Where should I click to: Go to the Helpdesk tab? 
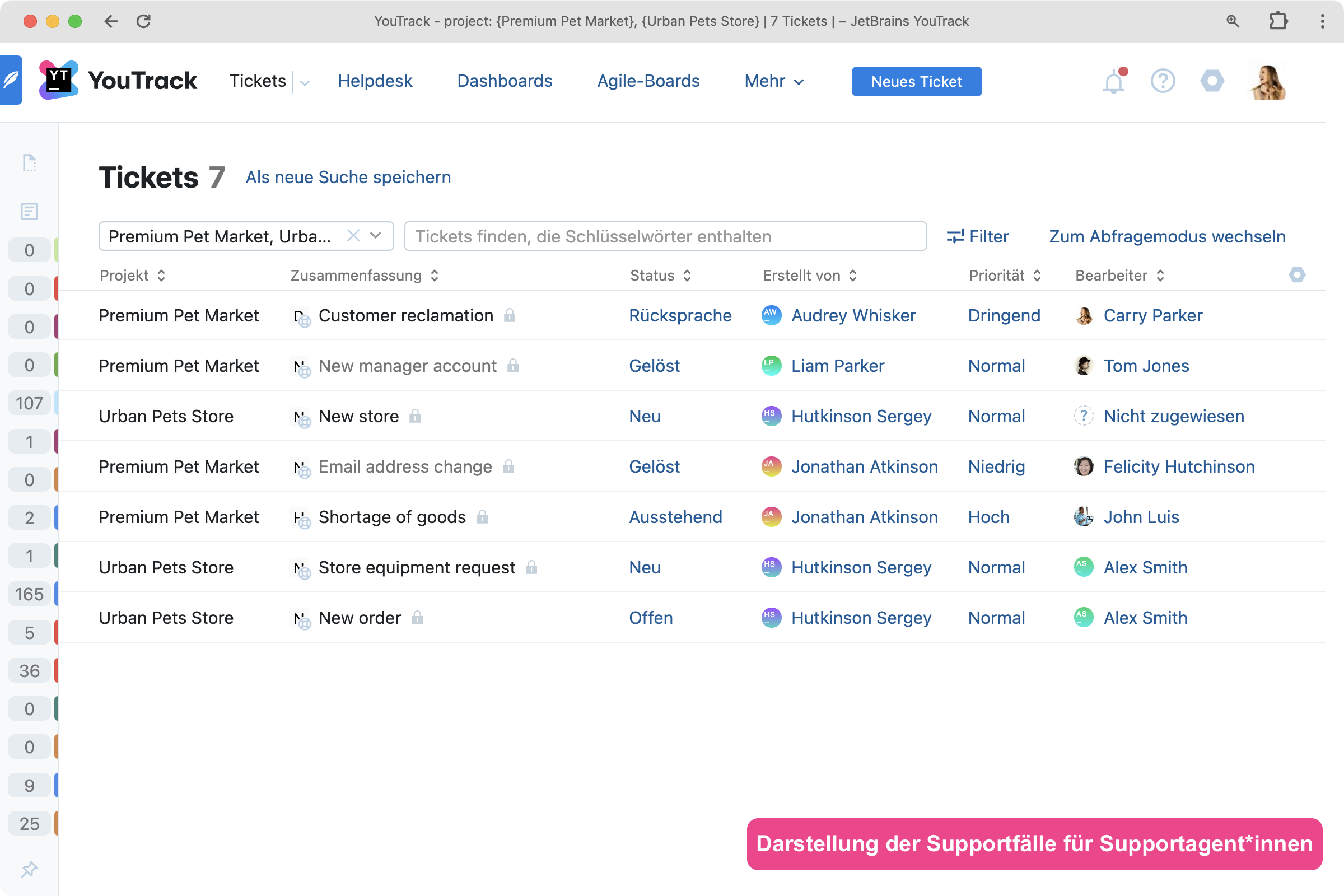pos(375,81)
